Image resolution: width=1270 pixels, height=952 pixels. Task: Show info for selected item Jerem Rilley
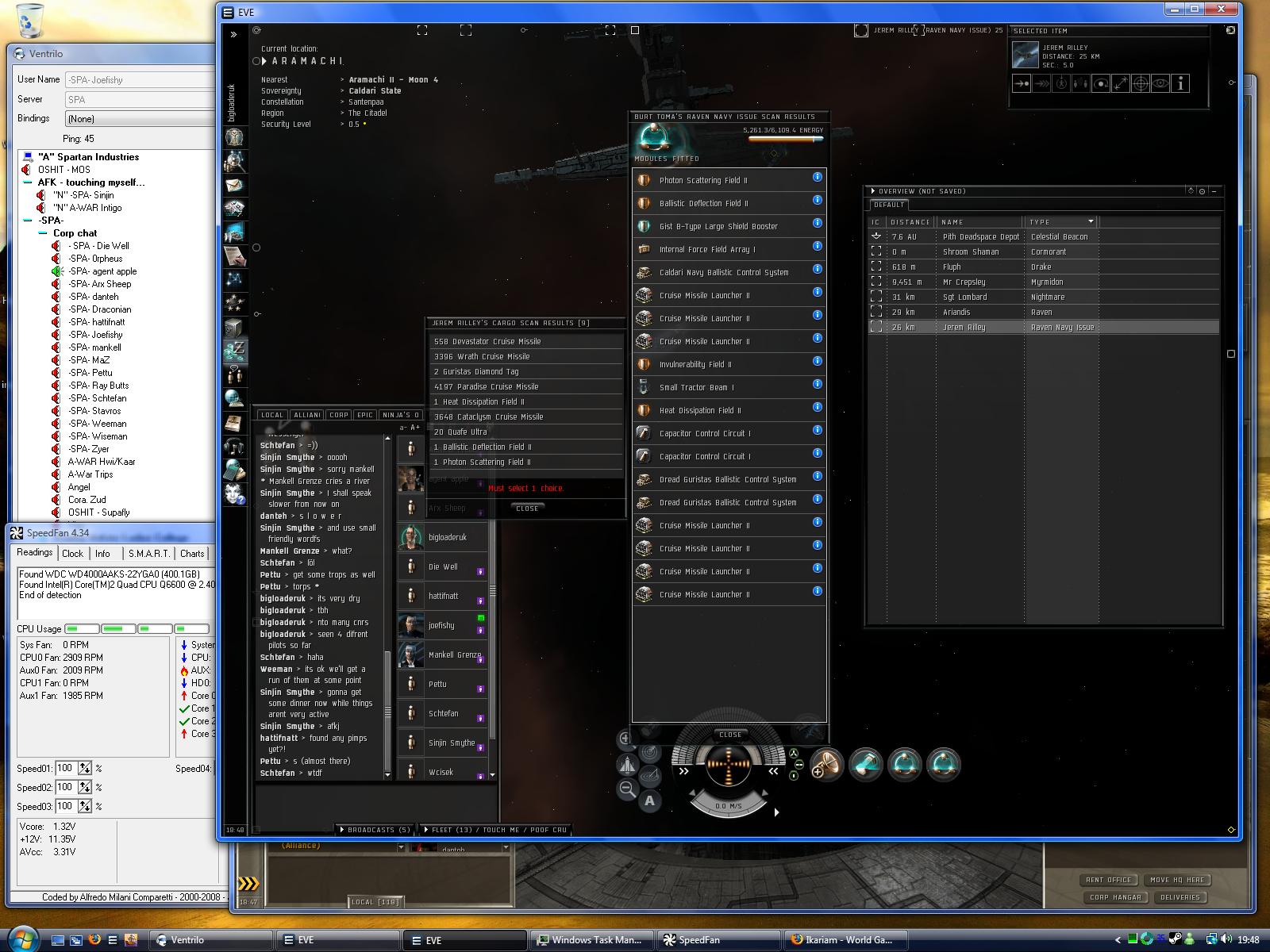click(x=1180, y=83)
